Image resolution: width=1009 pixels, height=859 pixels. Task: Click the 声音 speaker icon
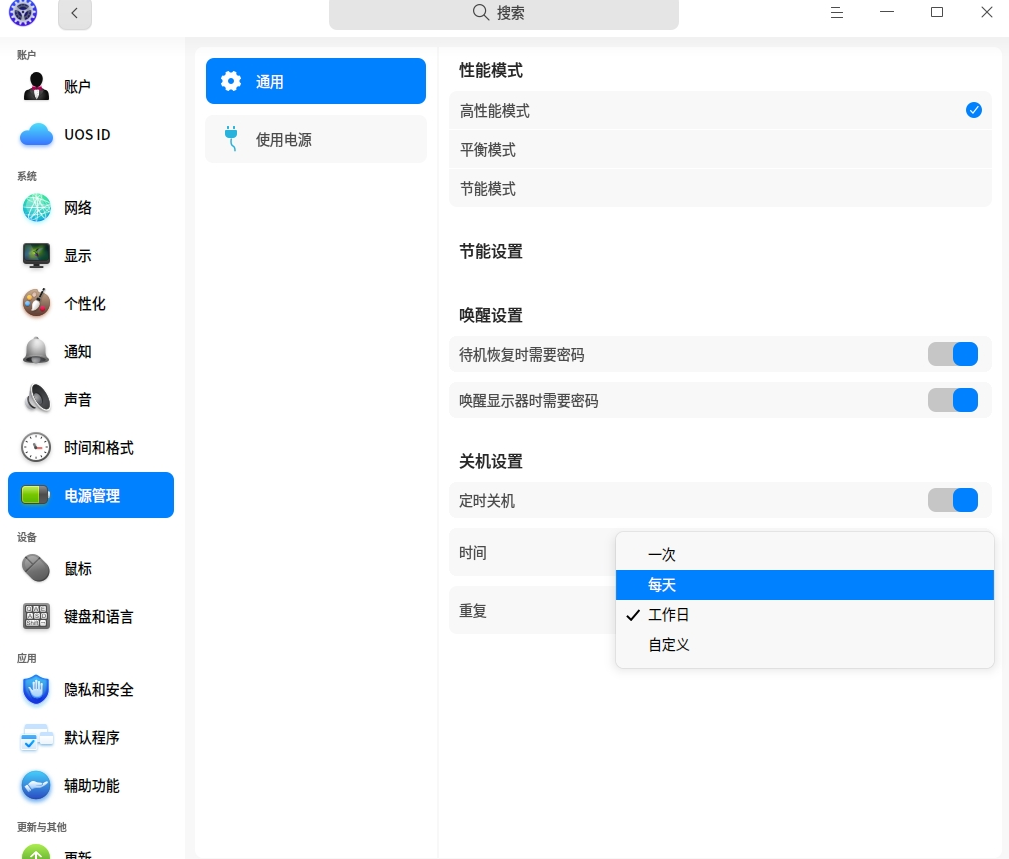click(37, 399)
